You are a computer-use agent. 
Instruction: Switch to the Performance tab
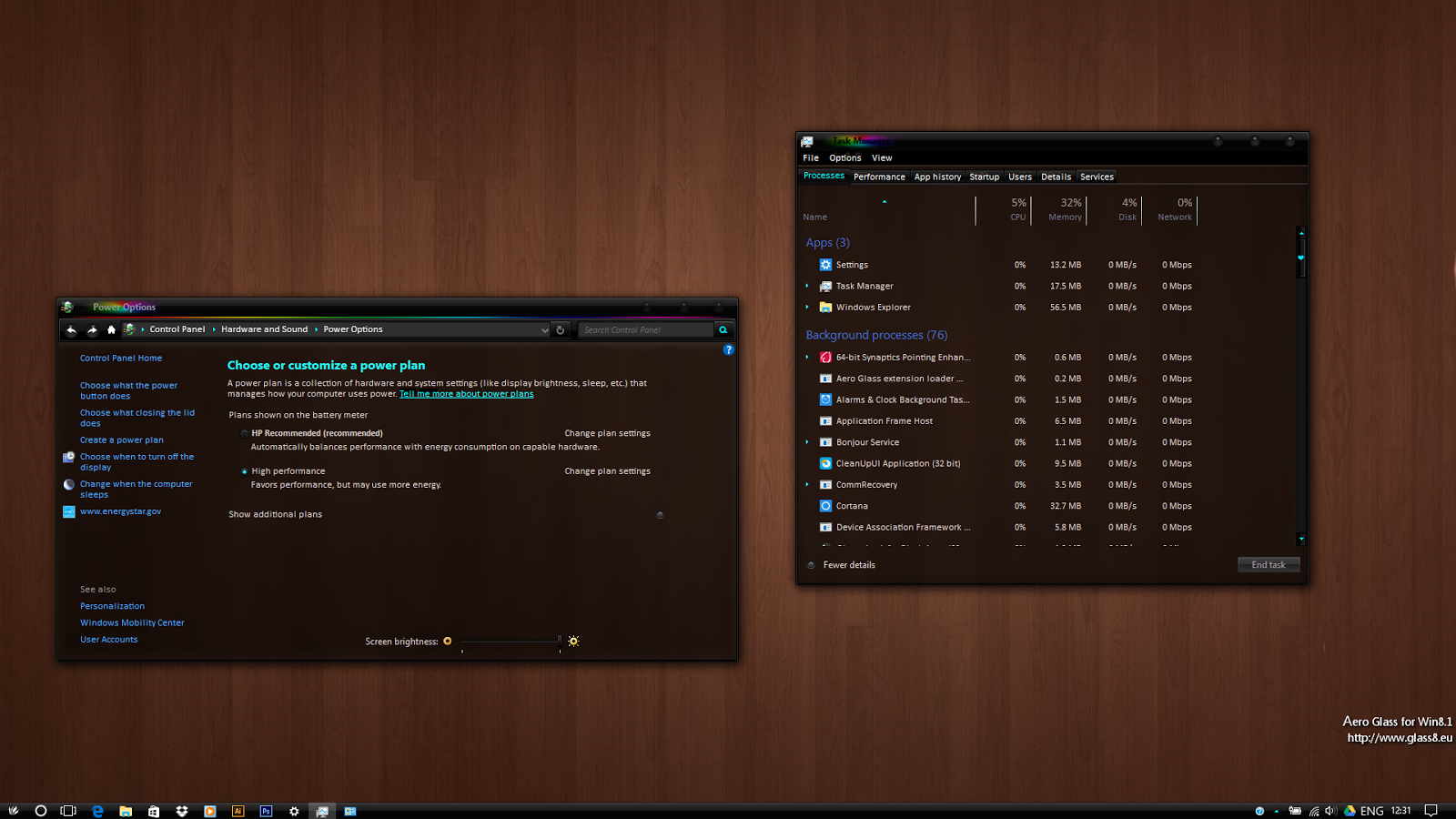click(x=879, y=177)
